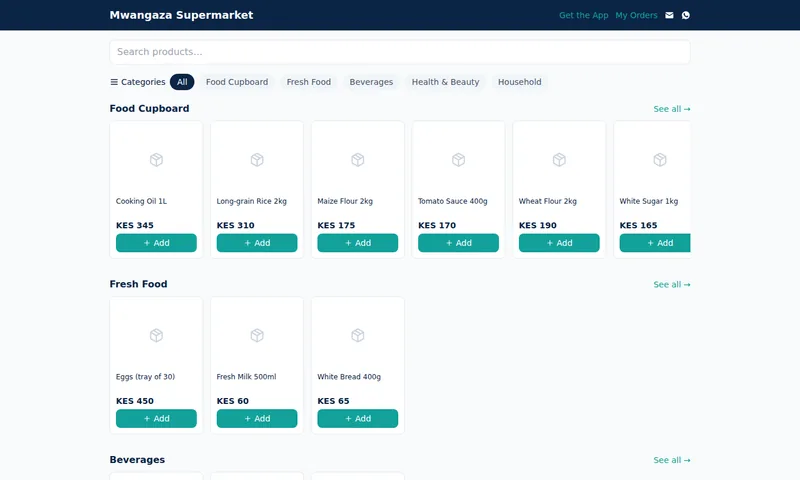Add Wheat Flour 2kg to cart
800x480 pixels.
(559, 243)
